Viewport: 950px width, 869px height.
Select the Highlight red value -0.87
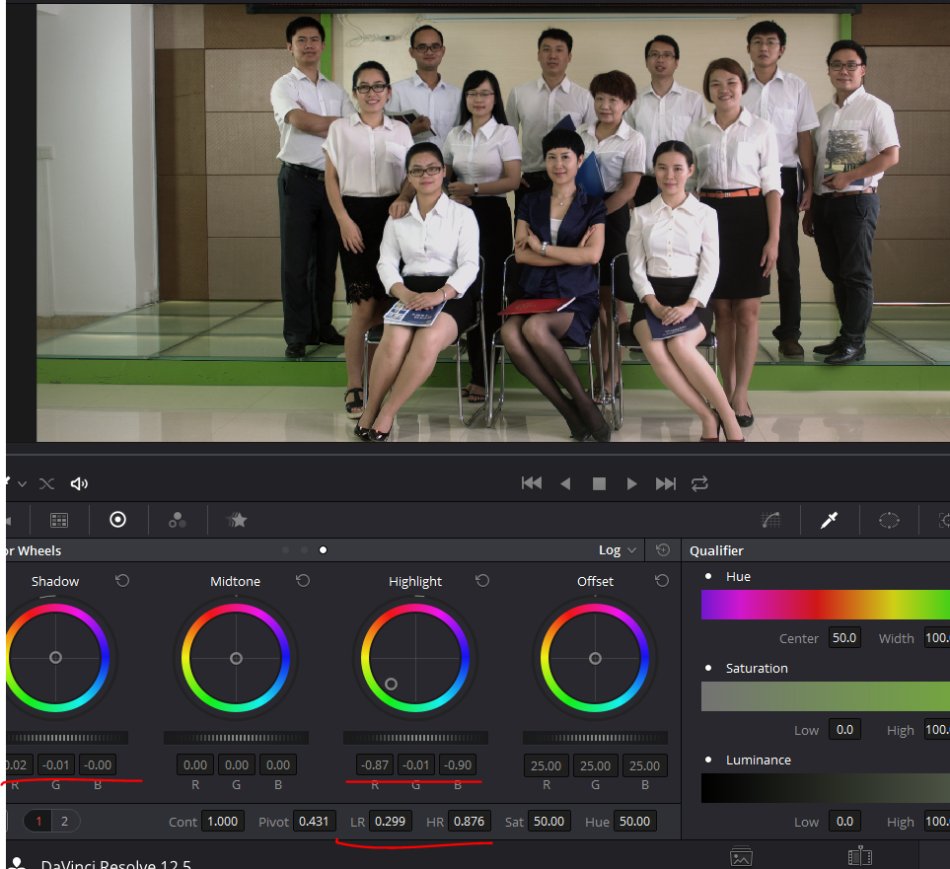[x=374, y=765]
